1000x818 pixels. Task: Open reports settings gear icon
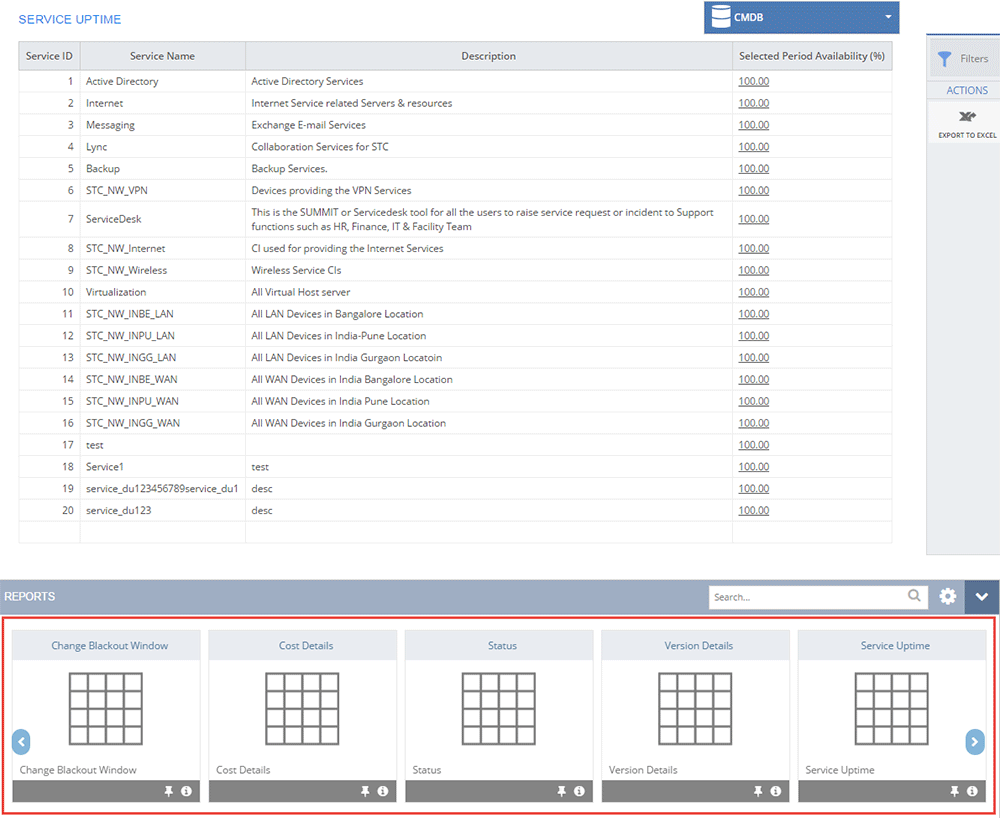click(x=948, y=597)
